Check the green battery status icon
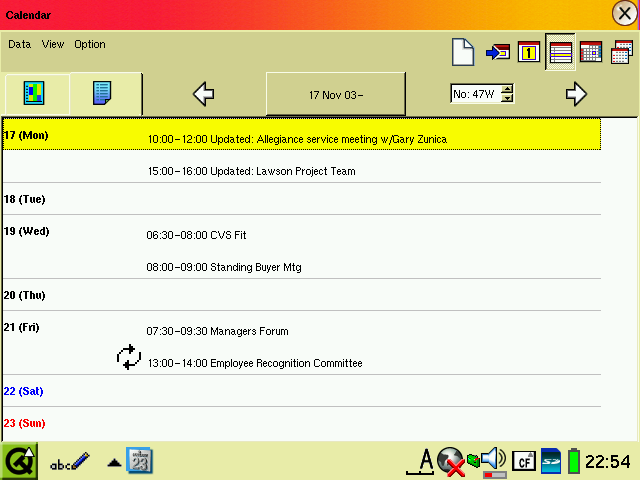 click(x=574, y=461)
